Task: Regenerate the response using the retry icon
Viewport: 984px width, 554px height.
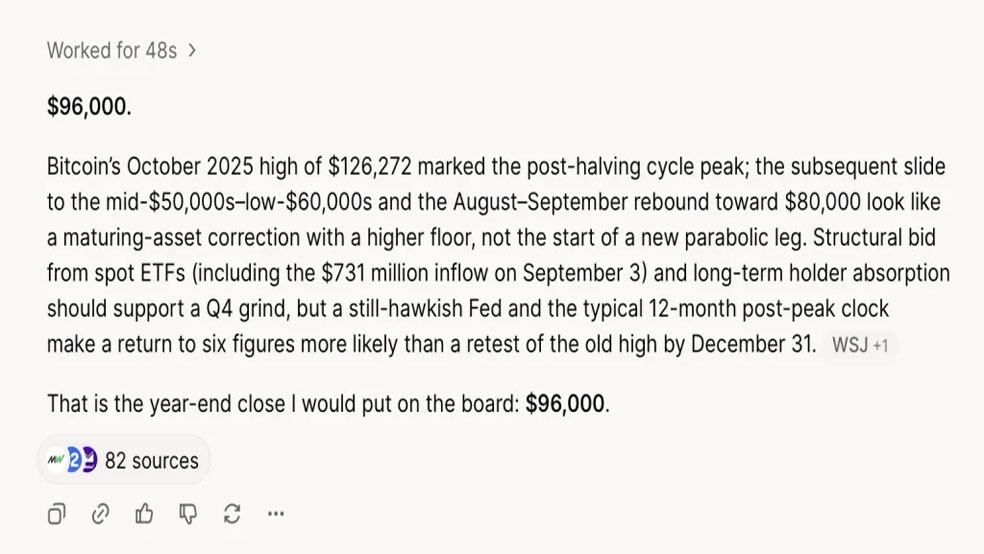Action: (x=232, y=514)
